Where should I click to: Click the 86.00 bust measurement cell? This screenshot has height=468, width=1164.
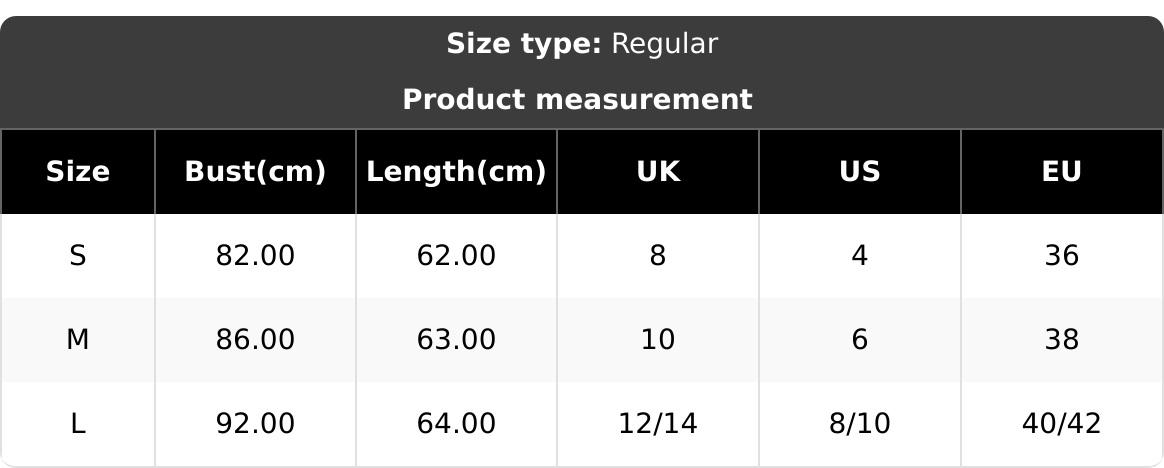255,340
